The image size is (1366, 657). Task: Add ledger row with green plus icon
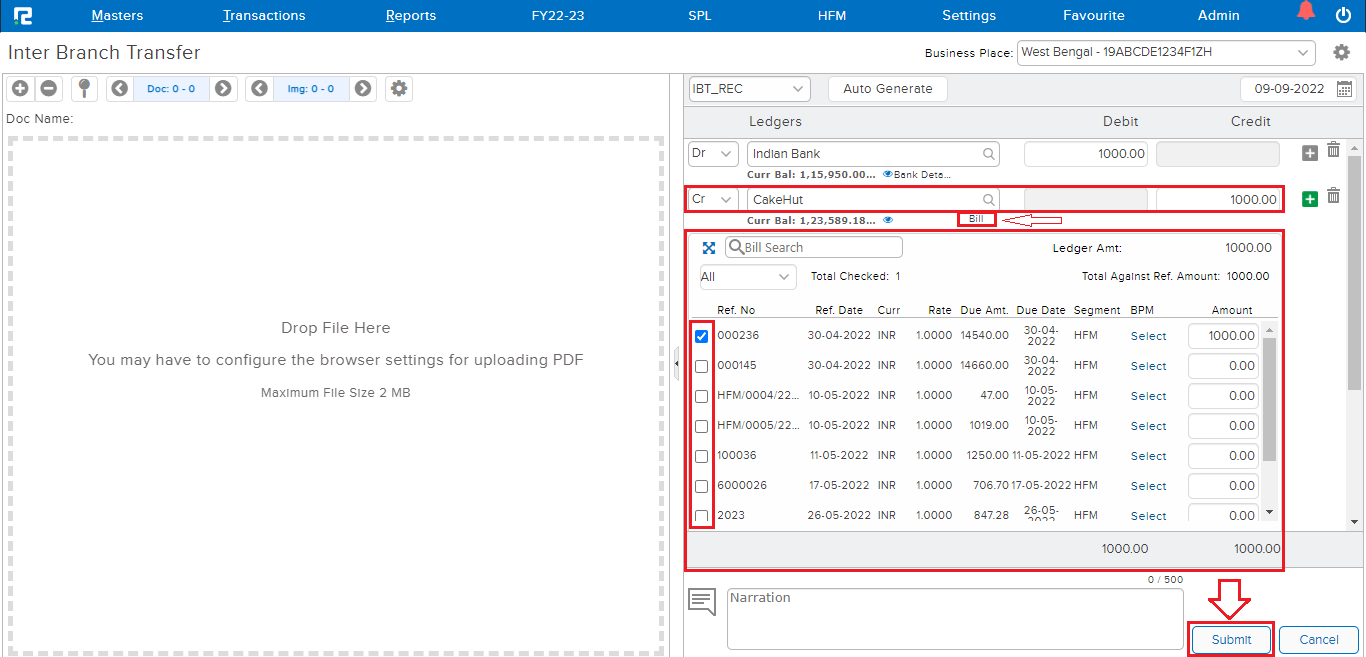pyautogui.click(x=1310, y=199)
